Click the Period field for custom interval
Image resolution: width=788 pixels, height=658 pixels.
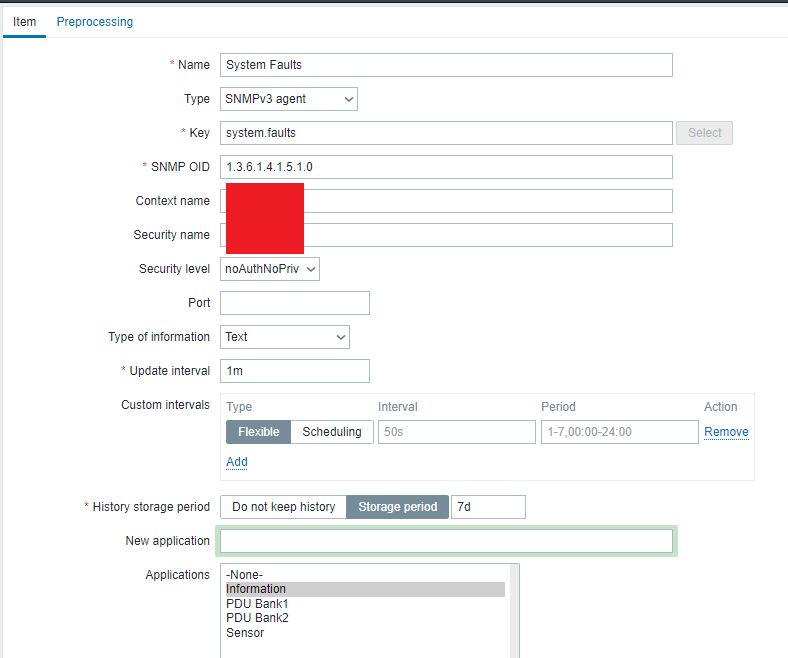(619, 432)
